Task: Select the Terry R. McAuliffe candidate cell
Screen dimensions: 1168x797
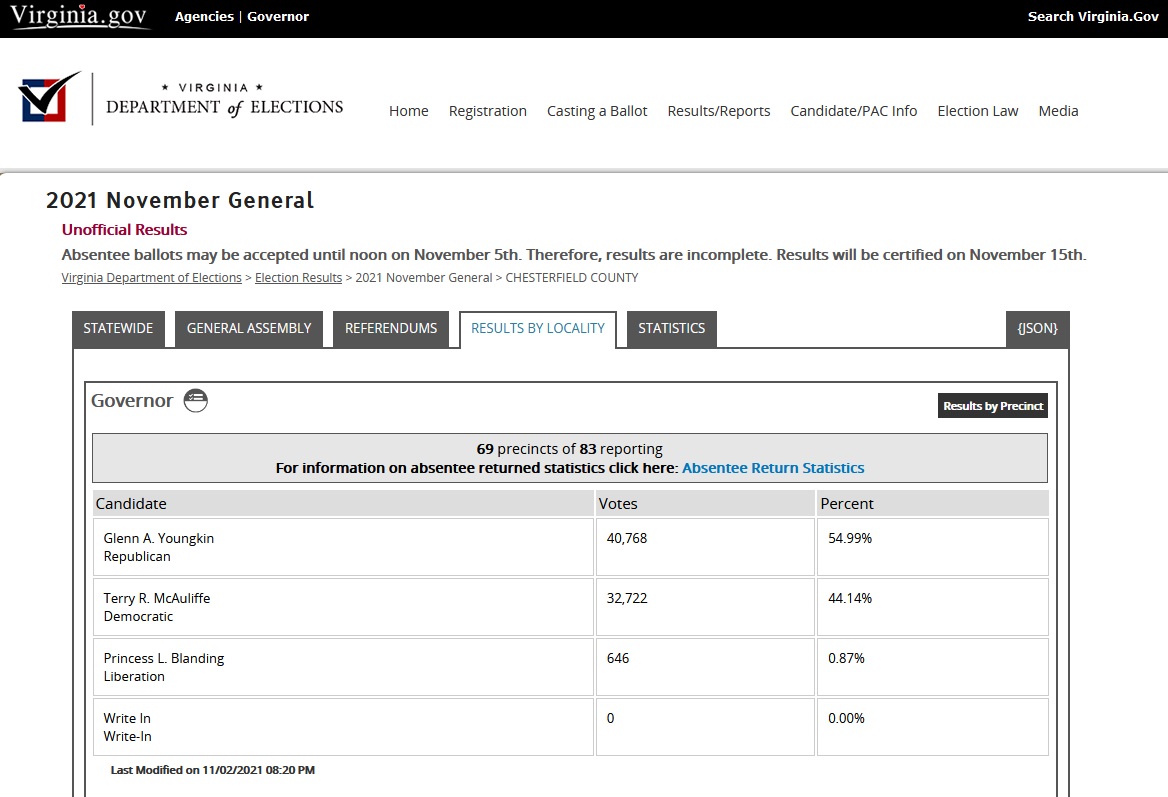Action: (343, 607)
